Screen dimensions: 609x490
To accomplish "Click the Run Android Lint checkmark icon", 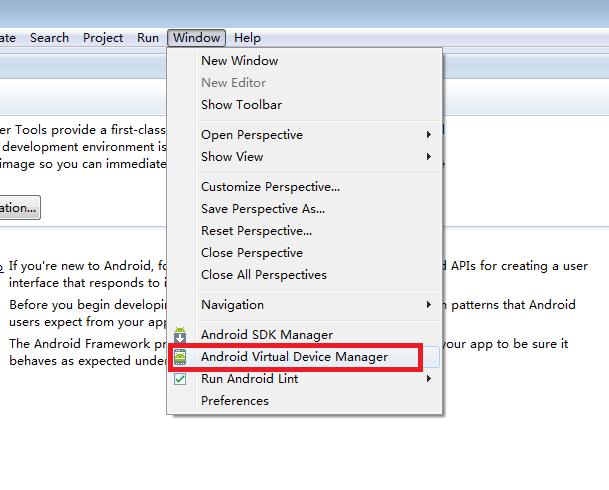I will pyautogui.click(x=180, y=379).
